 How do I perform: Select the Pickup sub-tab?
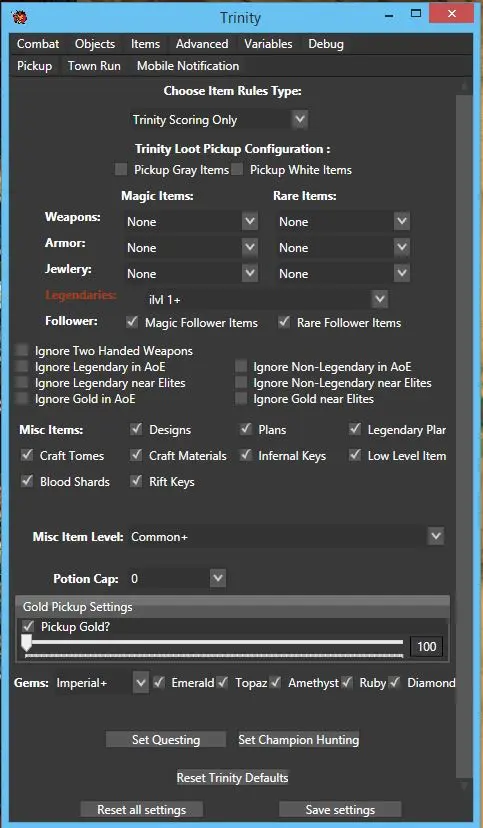point(34,66)
